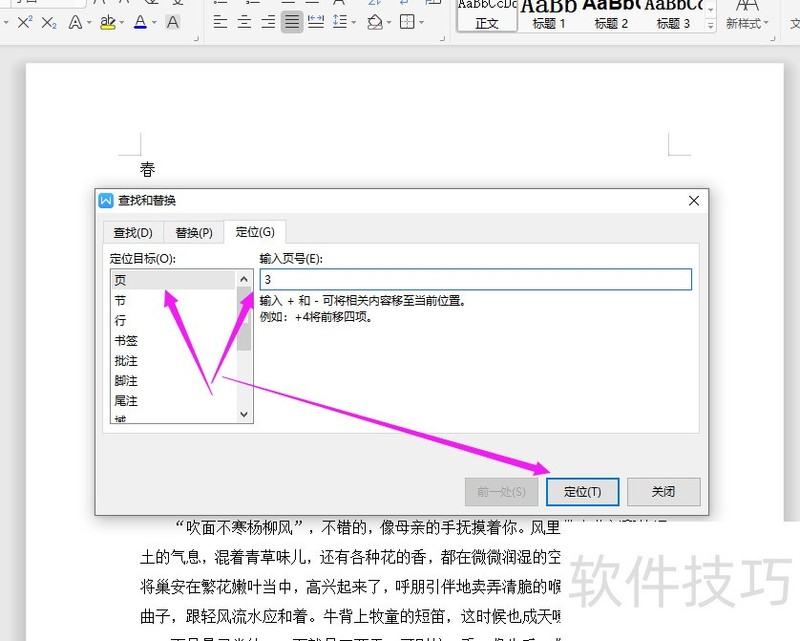Align paragraph text right
The width and height of the screenshot is (800, 641).
pos(268,21)
